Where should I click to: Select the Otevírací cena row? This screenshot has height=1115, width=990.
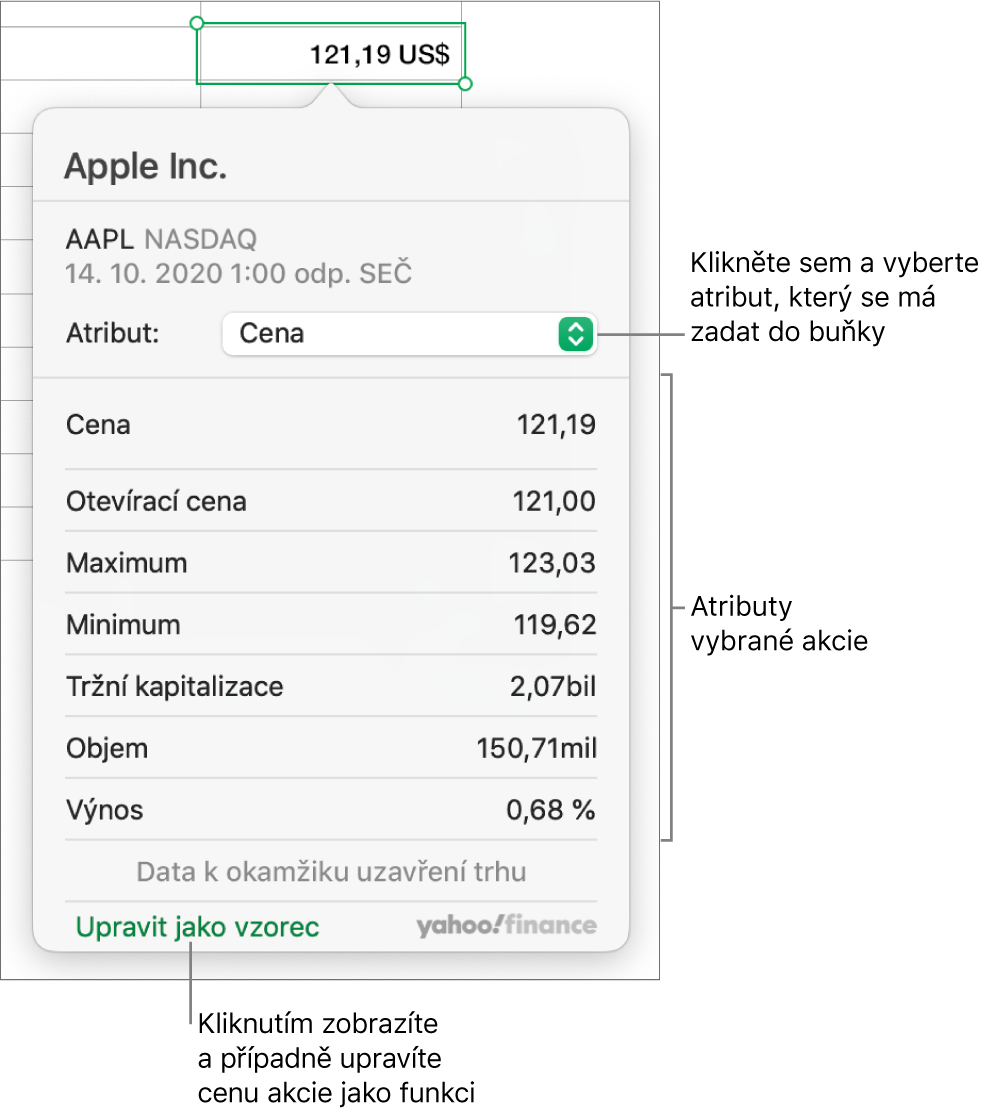[331, 501]
